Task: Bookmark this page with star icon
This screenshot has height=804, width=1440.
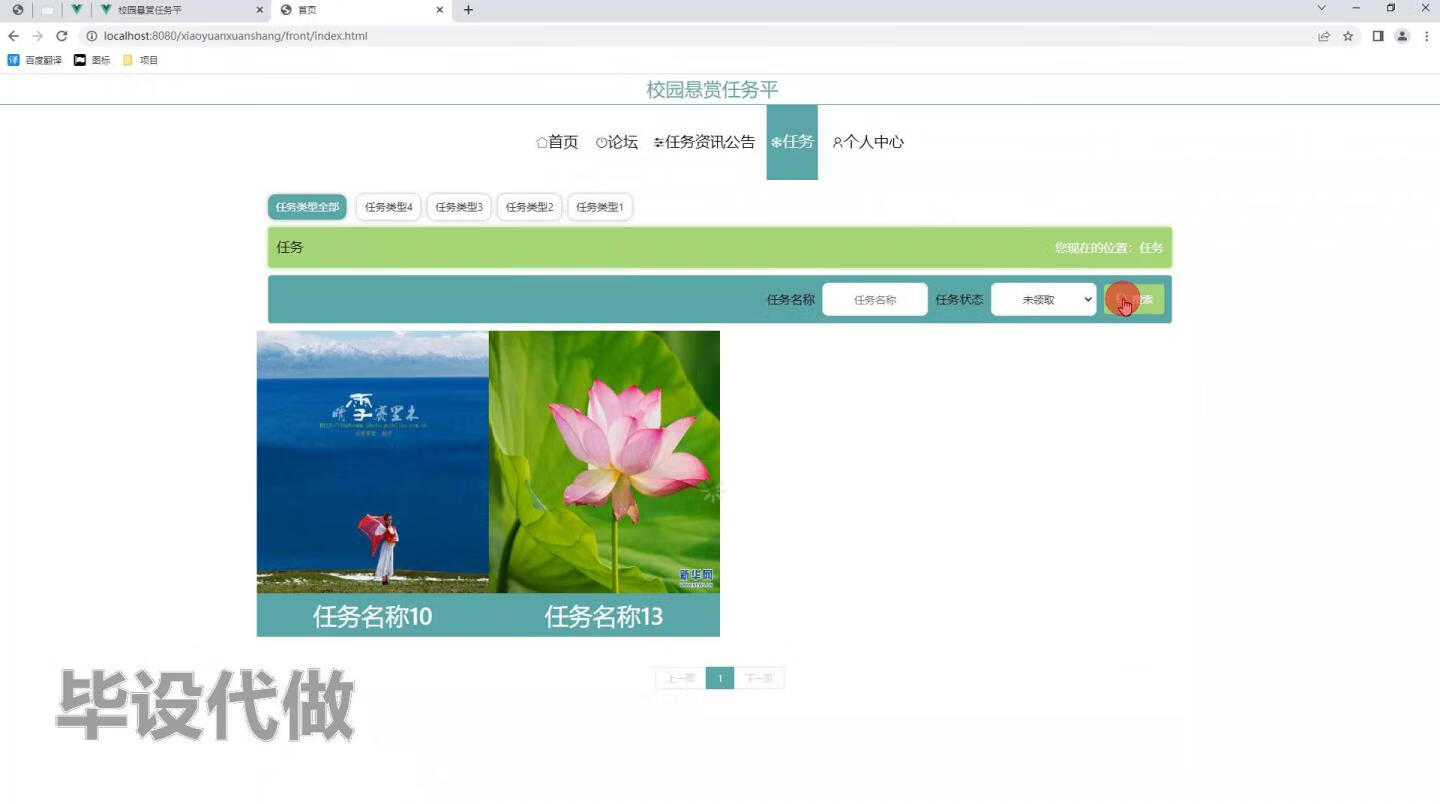Action: click(x=1348, y=36)
